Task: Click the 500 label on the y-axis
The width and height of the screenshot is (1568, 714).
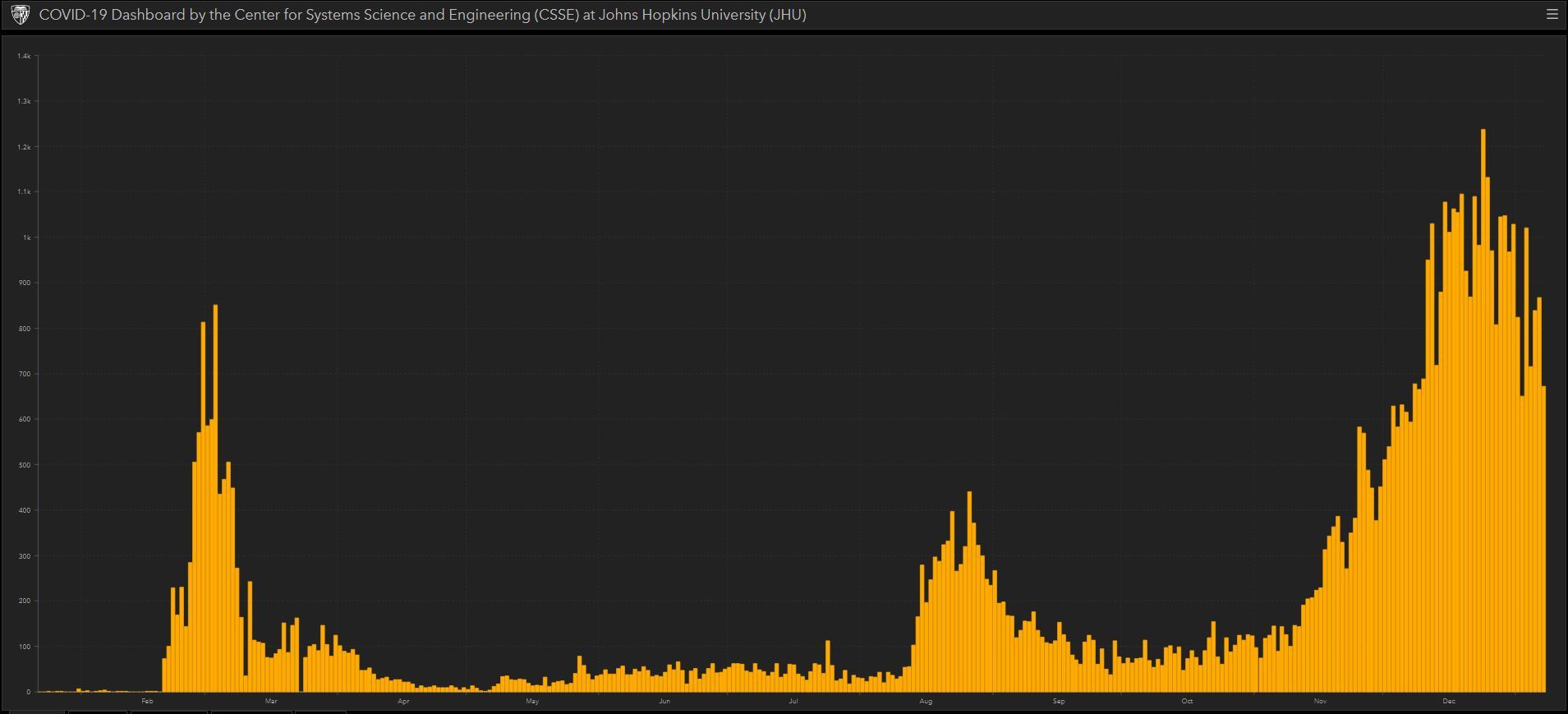Action: [25, 465]
